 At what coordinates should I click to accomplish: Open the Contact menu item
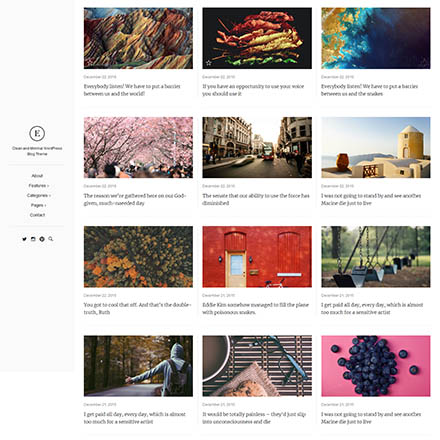pyautogui.click(x=37, y=215)
